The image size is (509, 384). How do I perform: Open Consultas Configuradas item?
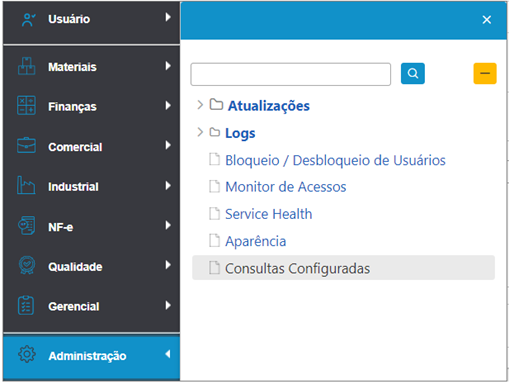pos(343,268)
